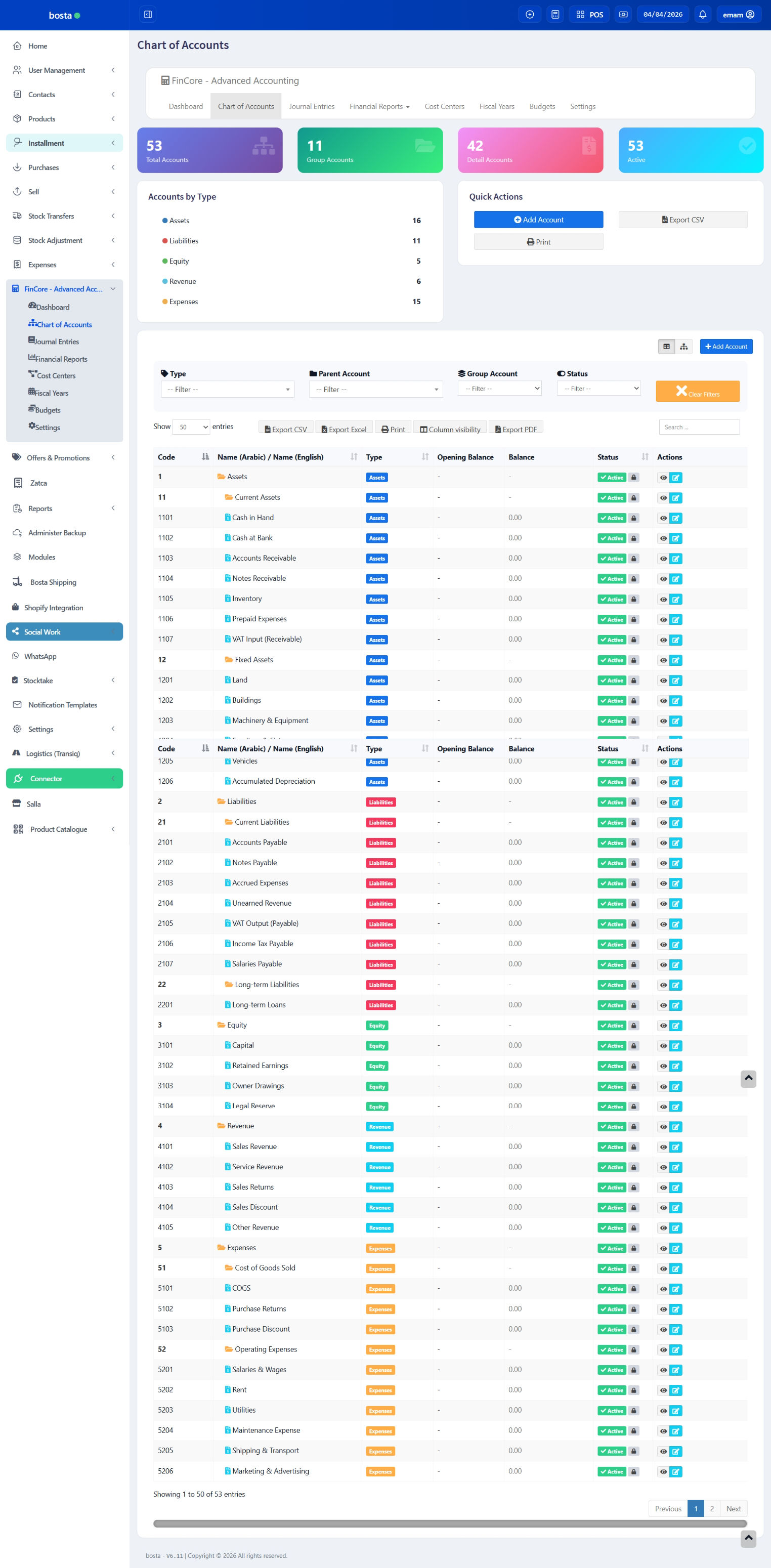
Task: Click the notification bell icon
Action: tap(702, 15)
